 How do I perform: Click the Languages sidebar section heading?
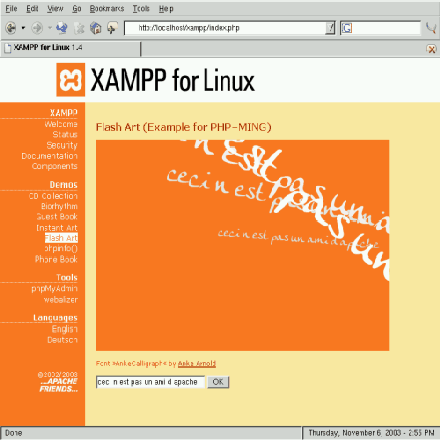tap(55, 318)
